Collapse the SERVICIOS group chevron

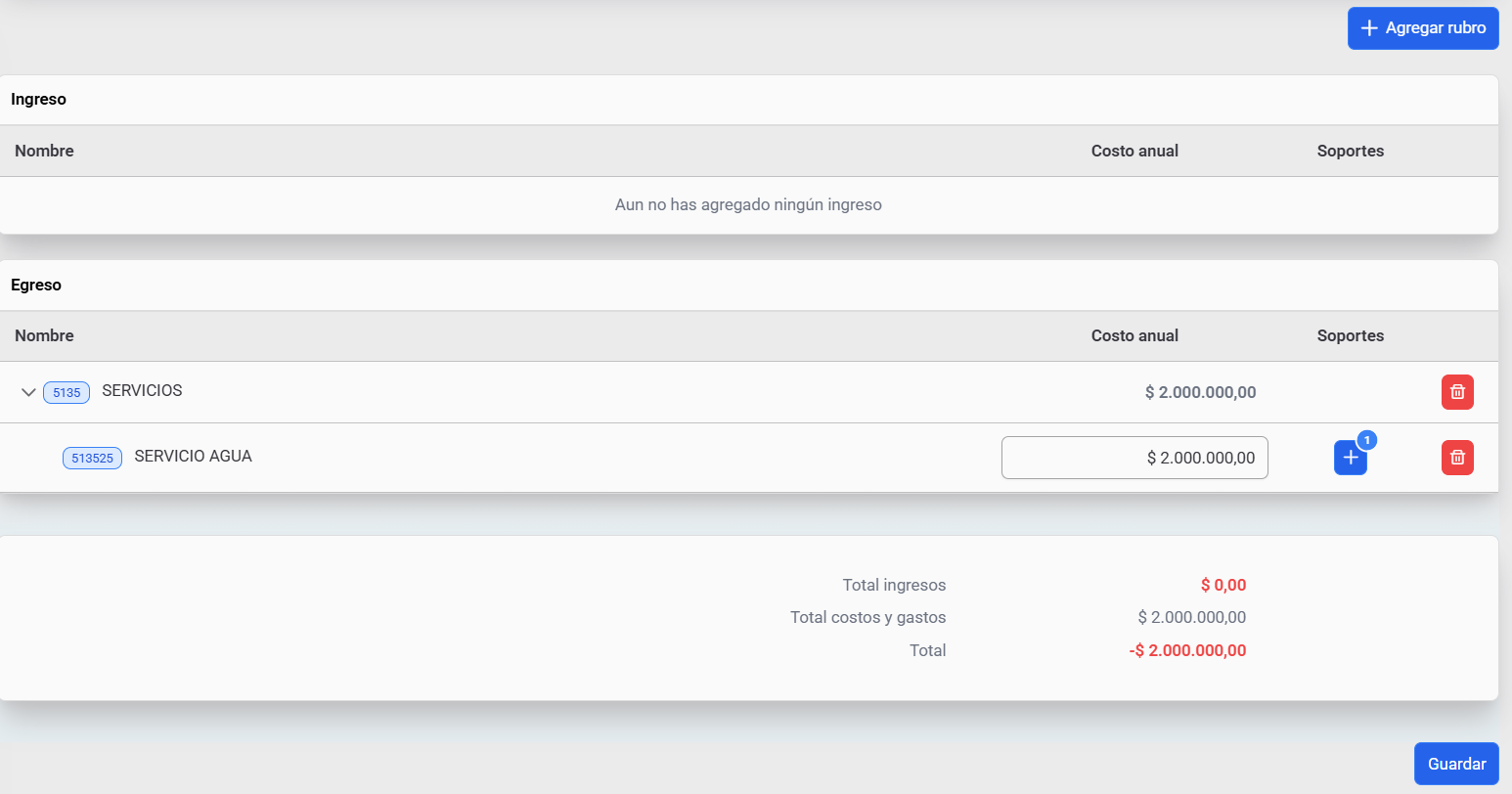(28, 392)
